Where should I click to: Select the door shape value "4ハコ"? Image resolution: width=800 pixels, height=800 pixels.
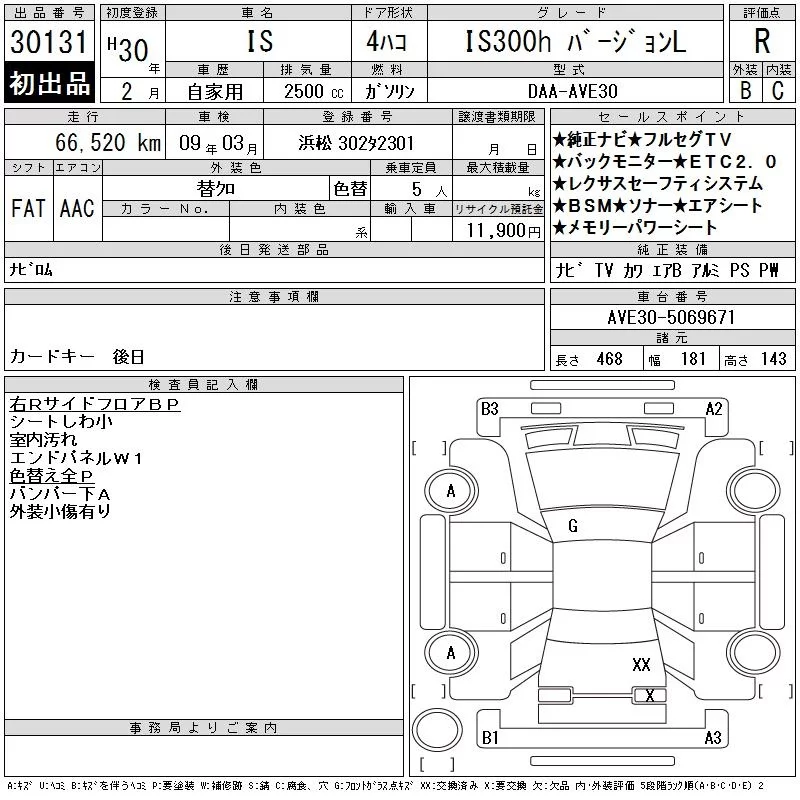387,41
